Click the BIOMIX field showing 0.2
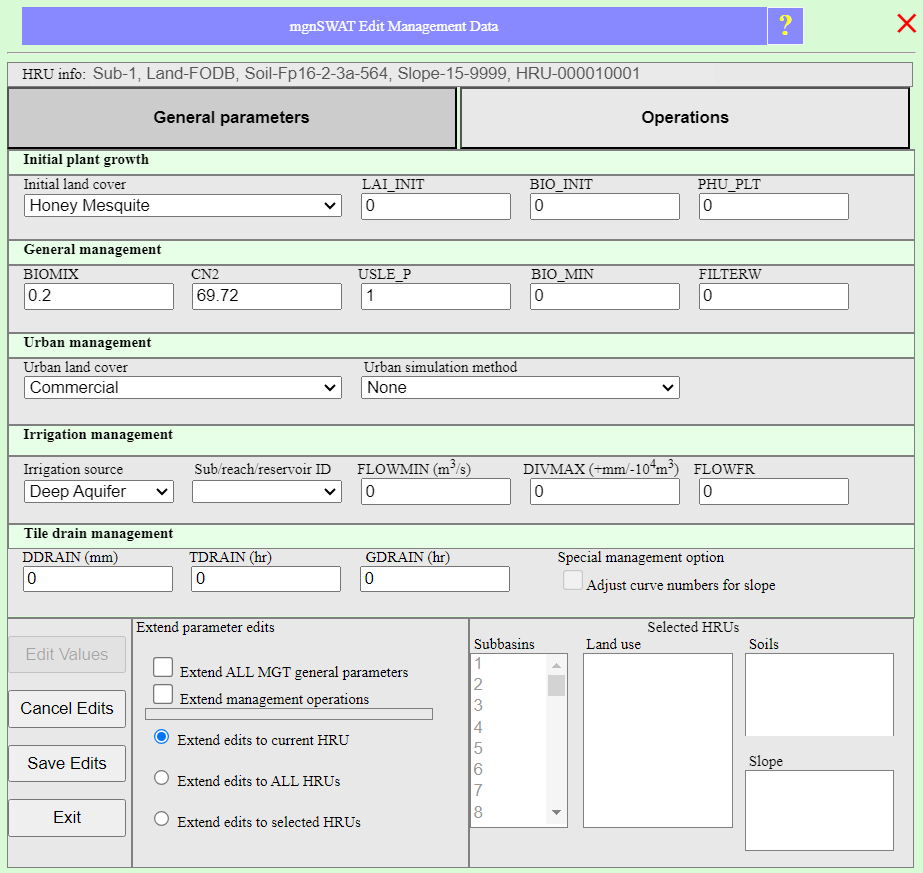Viewport: 923px width, 873px height. point(99,296)
